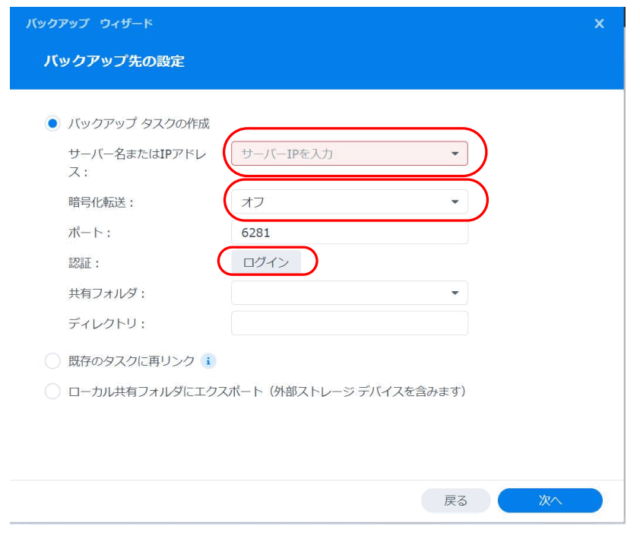Select the バックアップ タスクの作成 radio button
Viewport: 640px width, 536px height.
tap(53, 124)
